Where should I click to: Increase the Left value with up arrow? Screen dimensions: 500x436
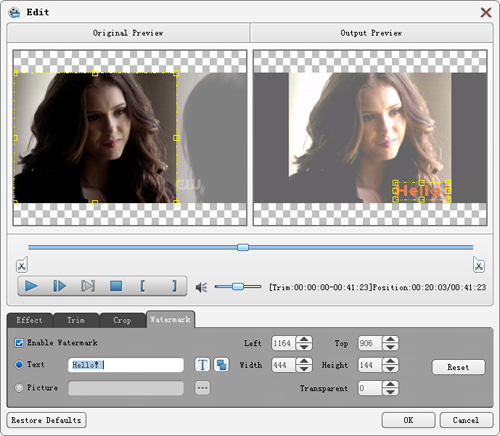coord(304,339)
